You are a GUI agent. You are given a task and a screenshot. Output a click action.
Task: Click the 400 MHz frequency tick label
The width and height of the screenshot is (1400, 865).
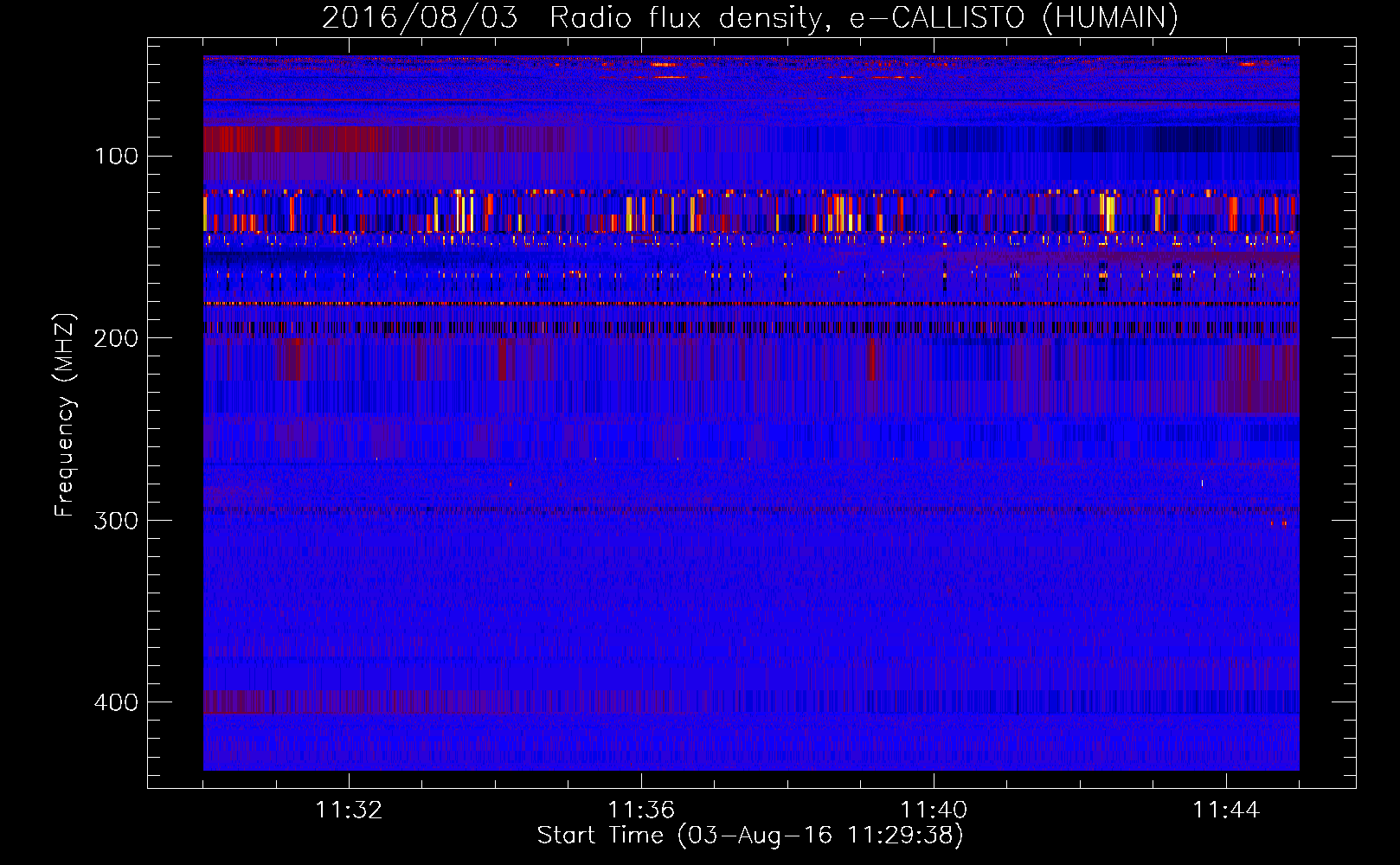[x=116, y=702]
